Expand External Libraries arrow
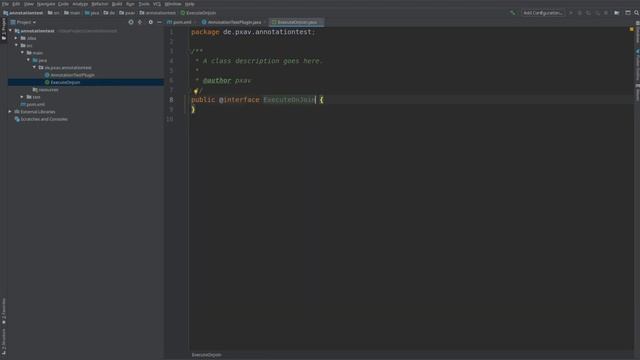 pos(10,111)
